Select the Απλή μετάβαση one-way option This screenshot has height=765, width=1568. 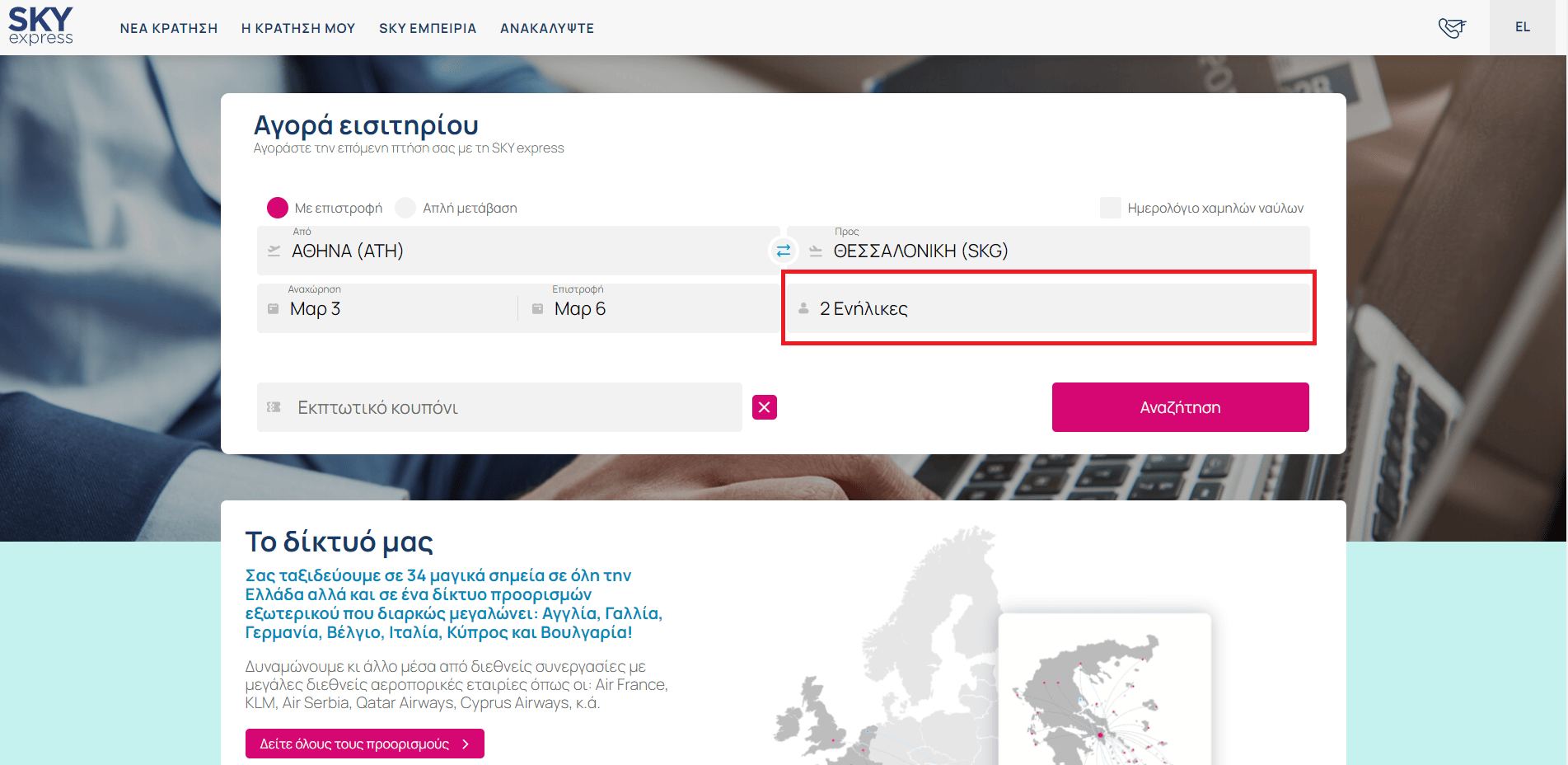coord(405,208)
